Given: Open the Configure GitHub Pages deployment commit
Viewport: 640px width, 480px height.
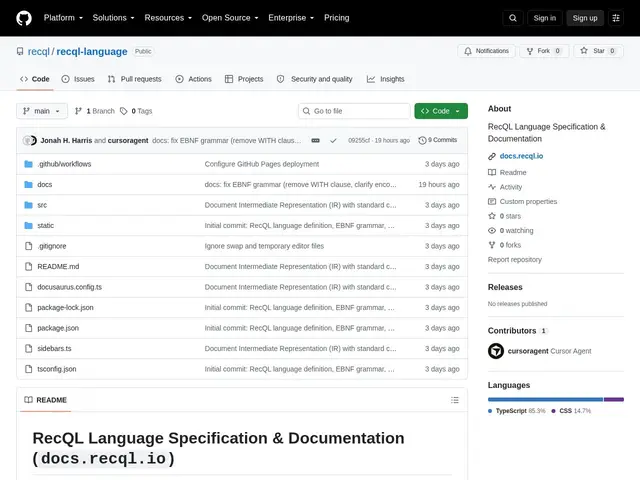Looking at the screenshot, I should (262, 164).
